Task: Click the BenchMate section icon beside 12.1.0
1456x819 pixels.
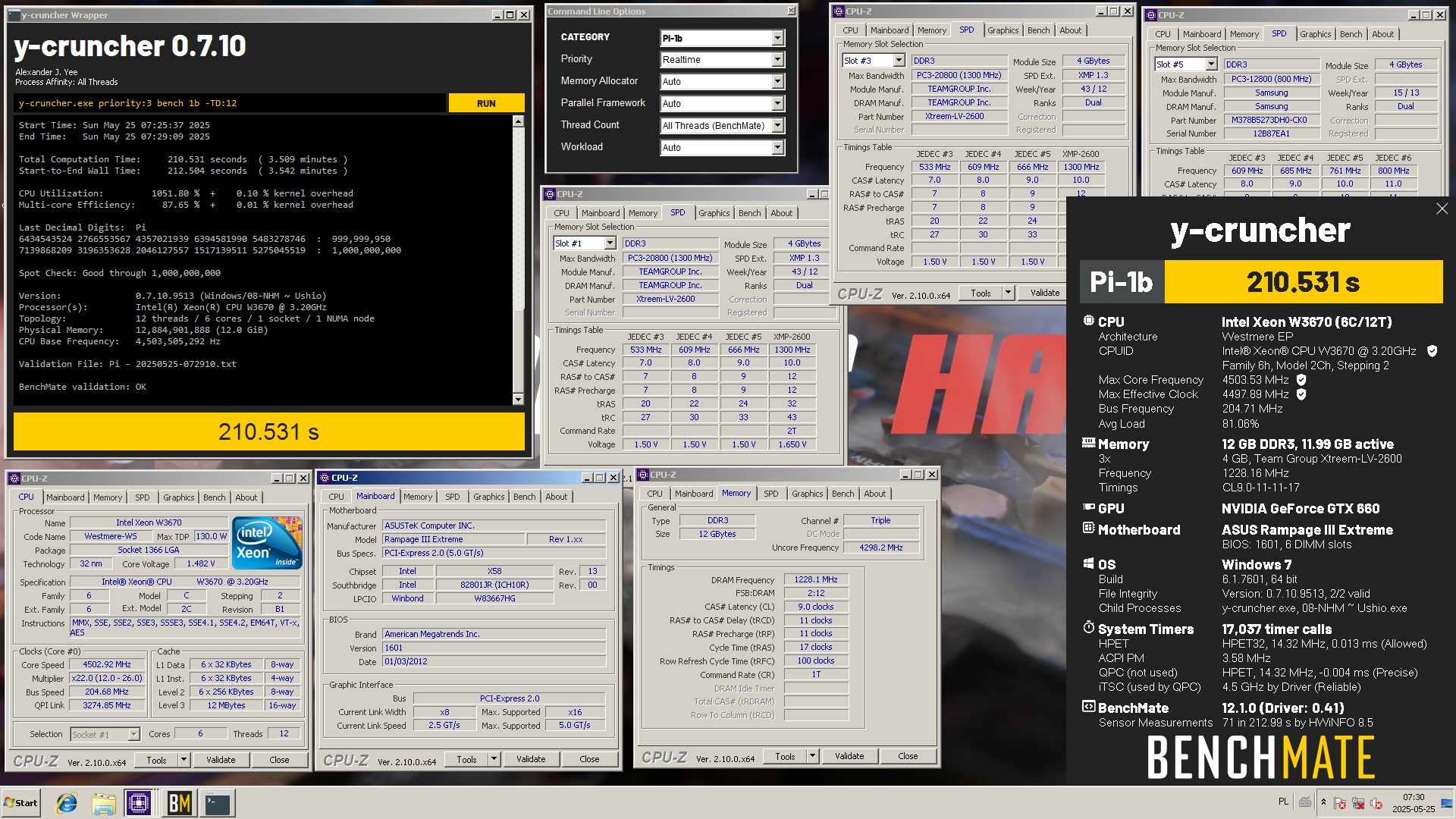Action: [x=1088, y=707]
